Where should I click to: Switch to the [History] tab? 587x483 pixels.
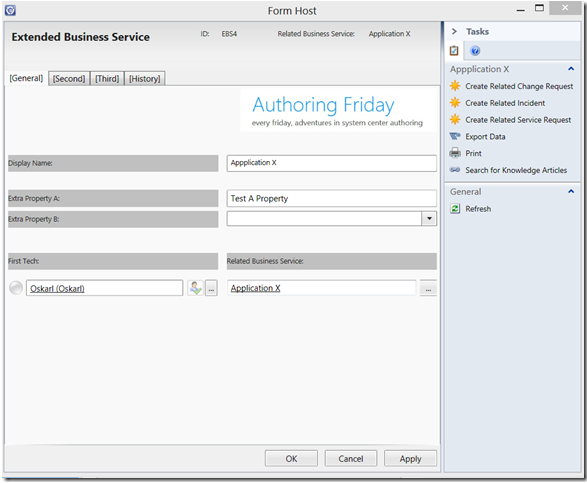[x=145, y=79]
